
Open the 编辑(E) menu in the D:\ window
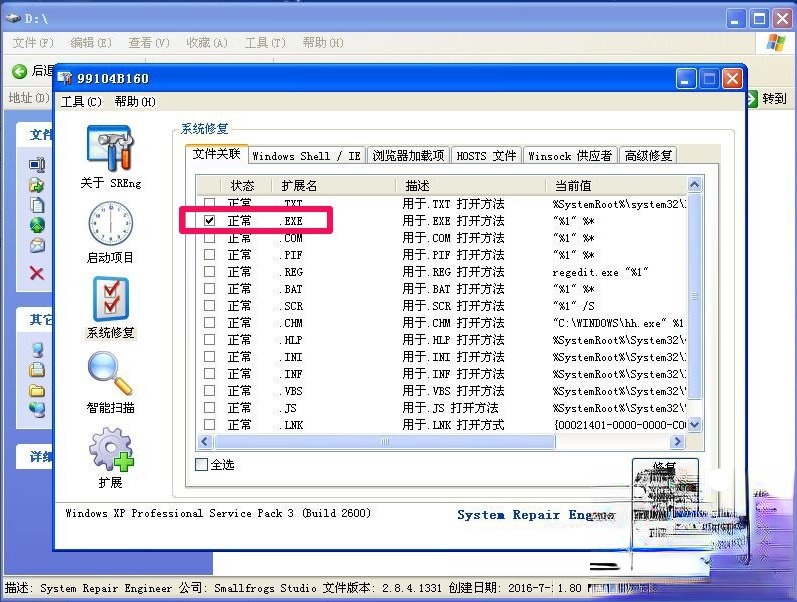click(x=91, y=43)
